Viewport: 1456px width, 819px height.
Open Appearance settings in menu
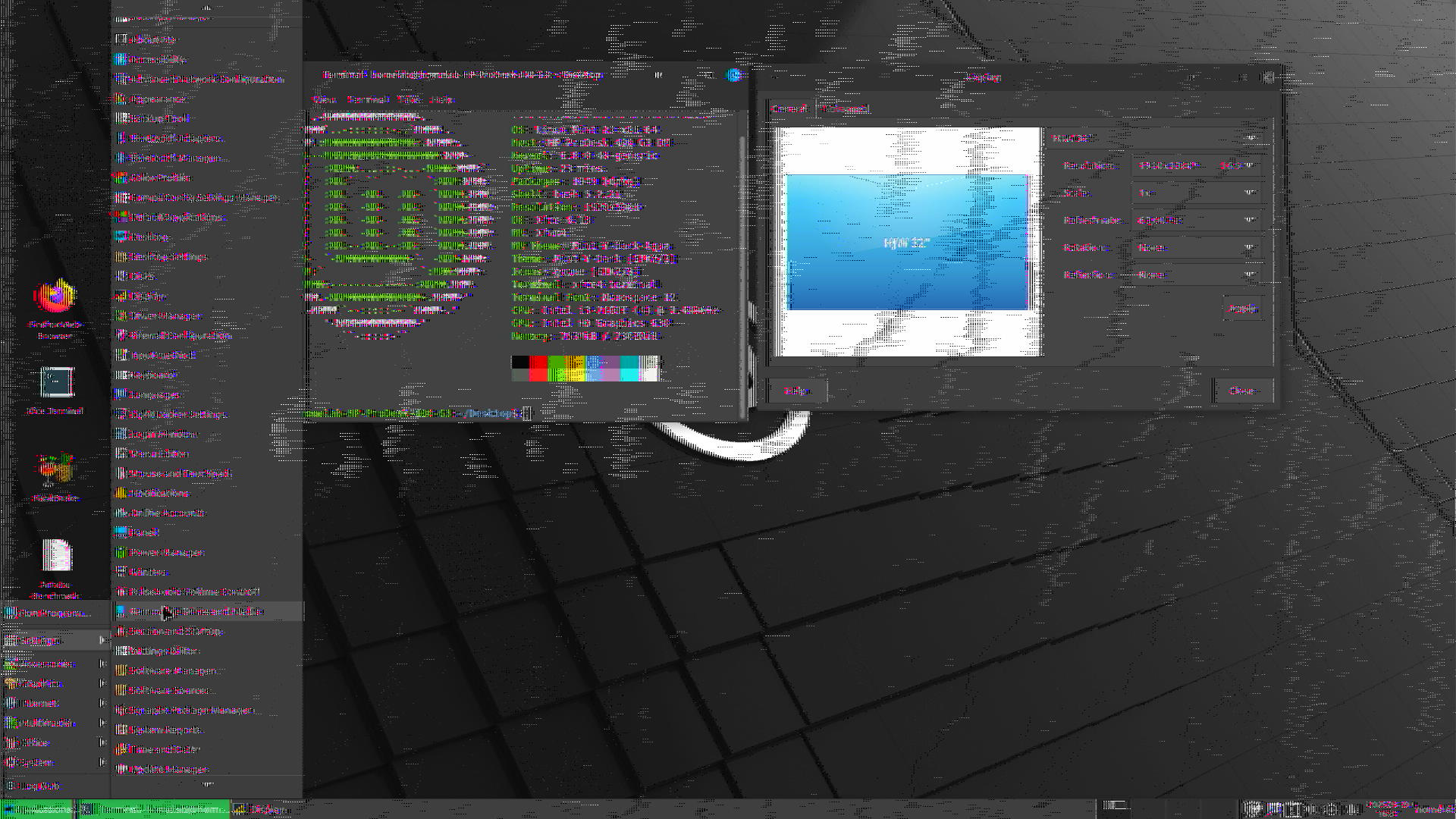[x=206, y=99]
